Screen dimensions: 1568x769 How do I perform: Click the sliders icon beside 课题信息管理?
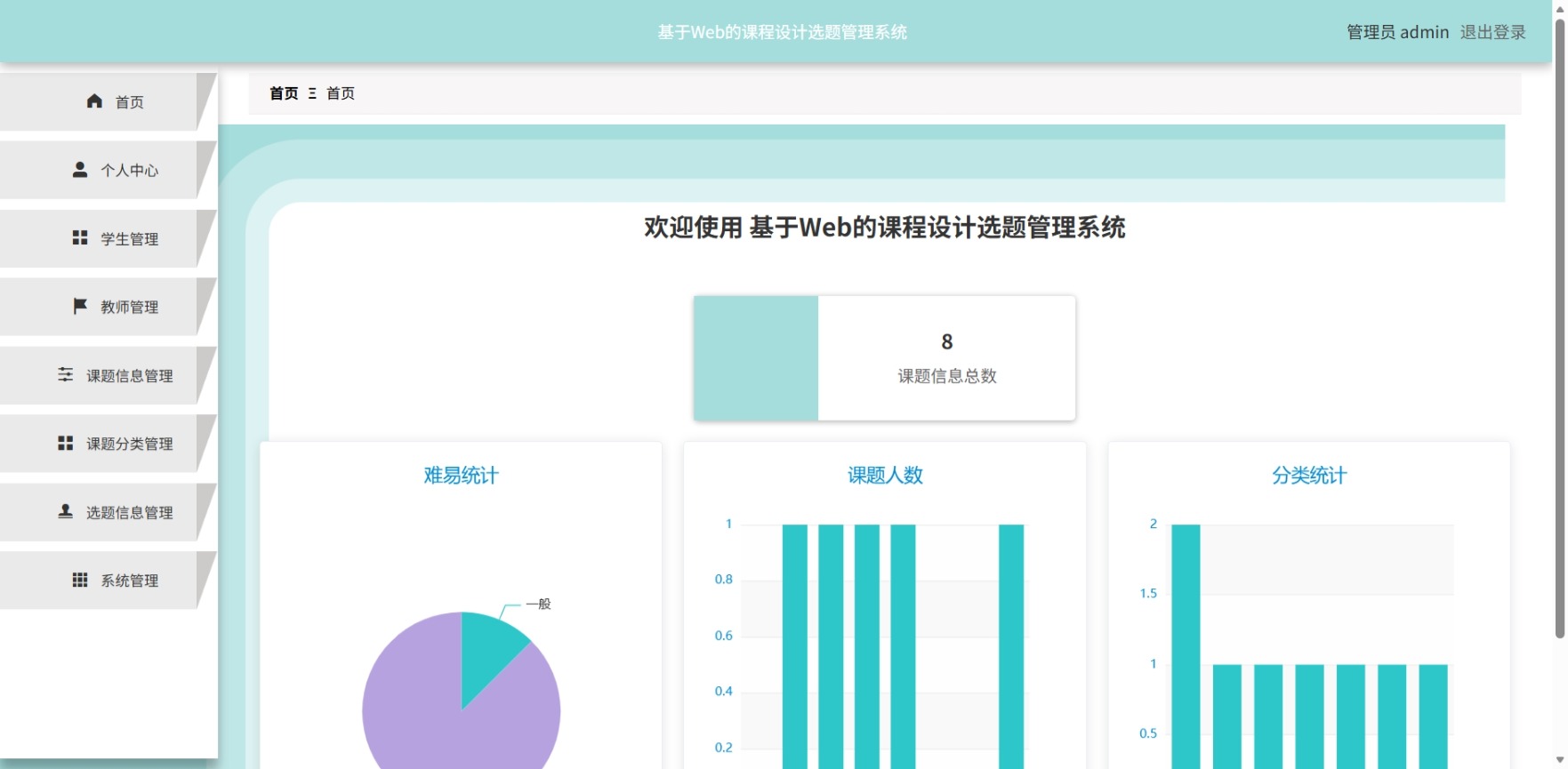pyautogui.click(x=66, y=374)
